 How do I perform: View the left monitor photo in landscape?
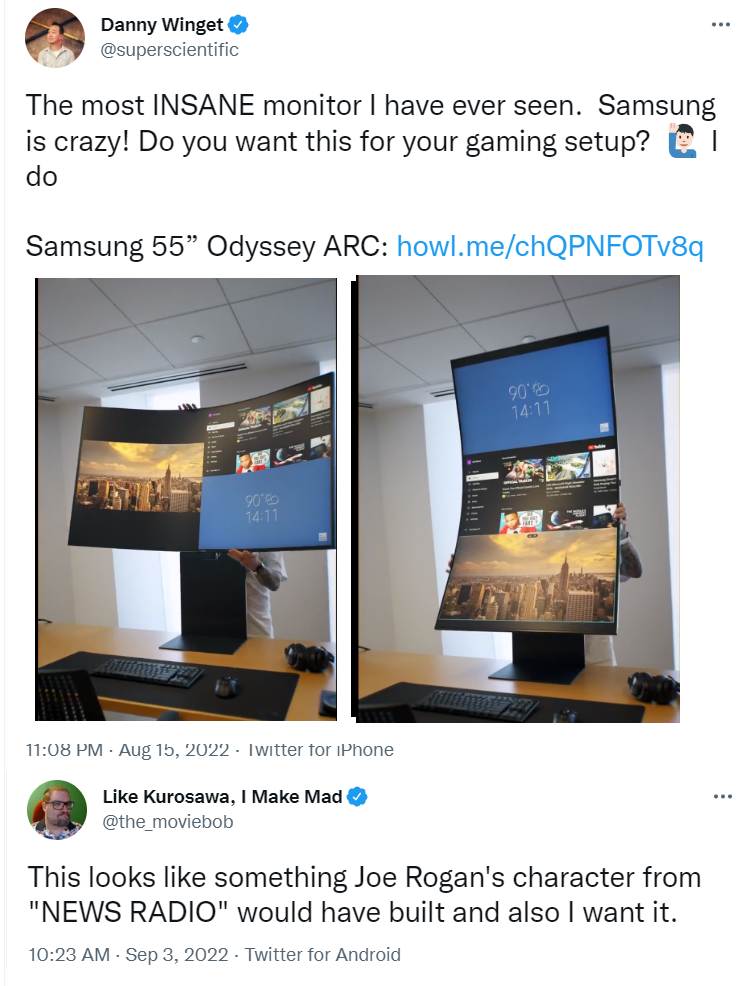point(186,499)
